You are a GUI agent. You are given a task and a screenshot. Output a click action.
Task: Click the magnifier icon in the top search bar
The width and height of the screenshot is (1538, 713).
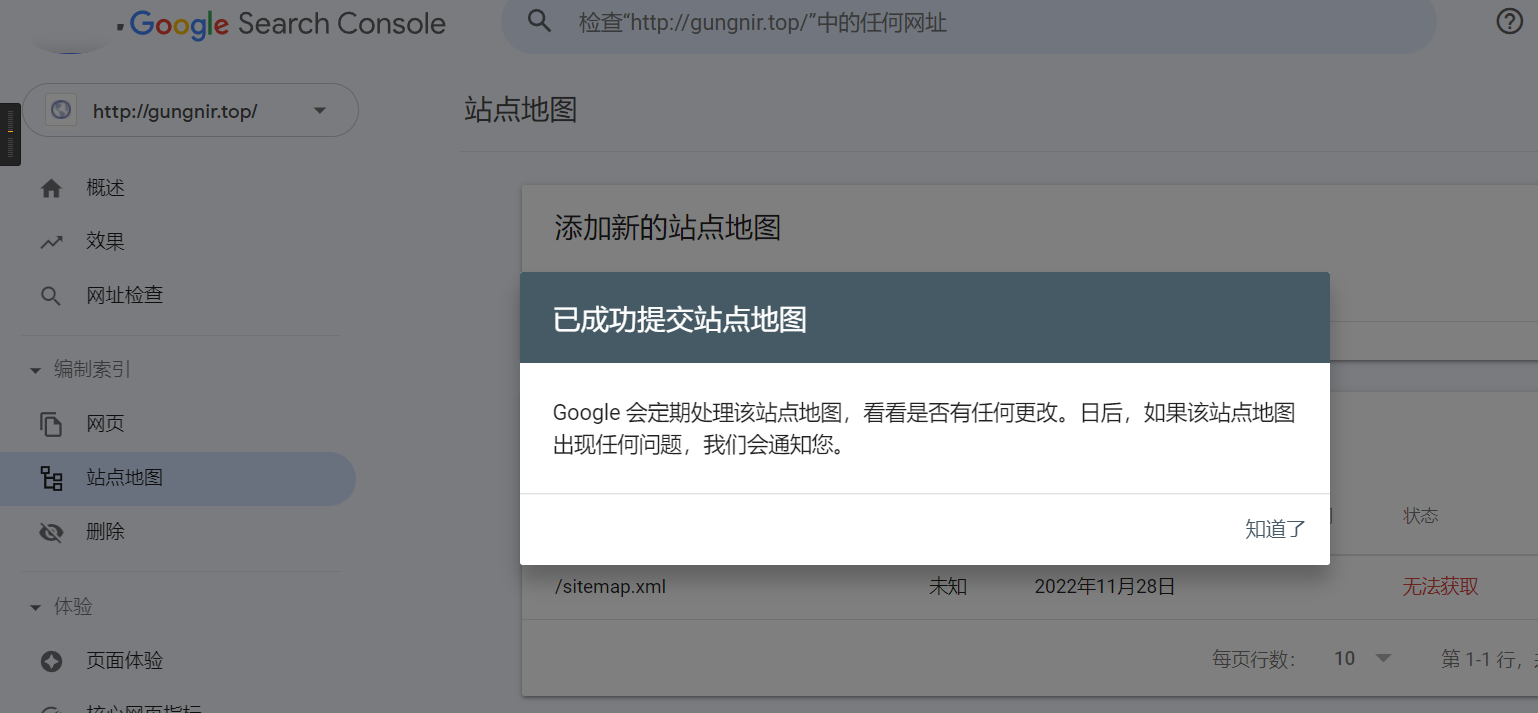[x=539, y=21]
